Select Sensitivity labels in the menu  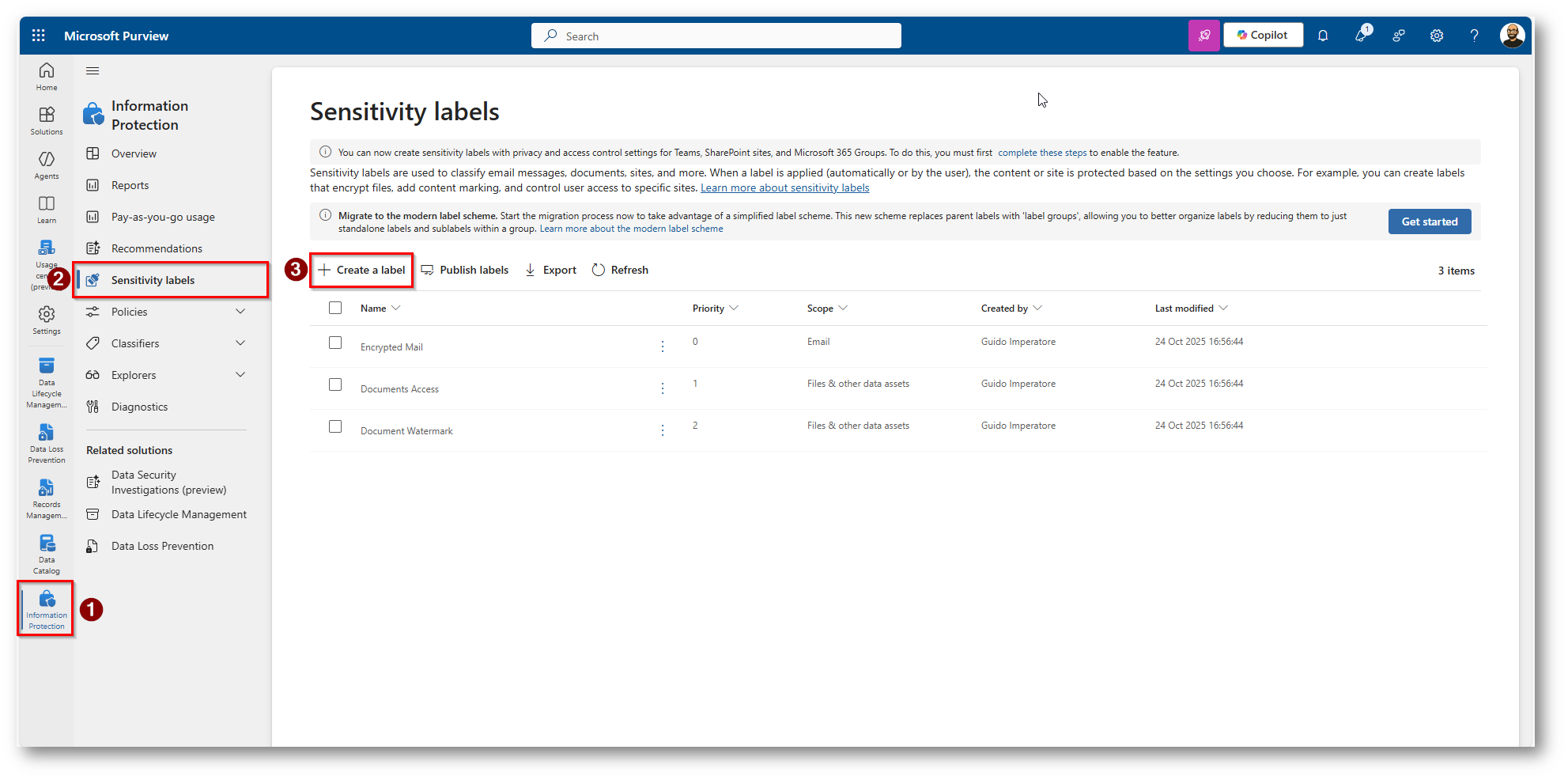click(x=171, y=280)
